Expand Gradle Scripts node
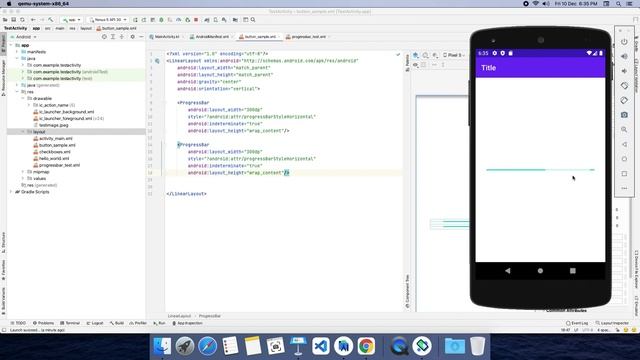The image size is (640, 360). 11,192
